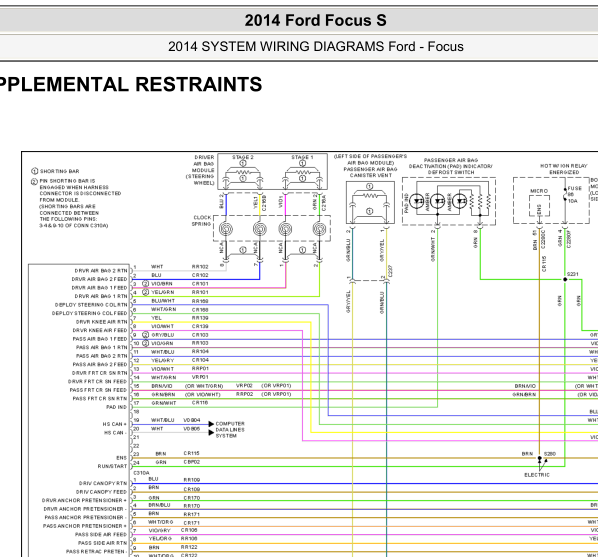The height and width of the screenshot is (557, 598).
Task: Open the Computer Data Lines System reference
Action: click(230, 430)
